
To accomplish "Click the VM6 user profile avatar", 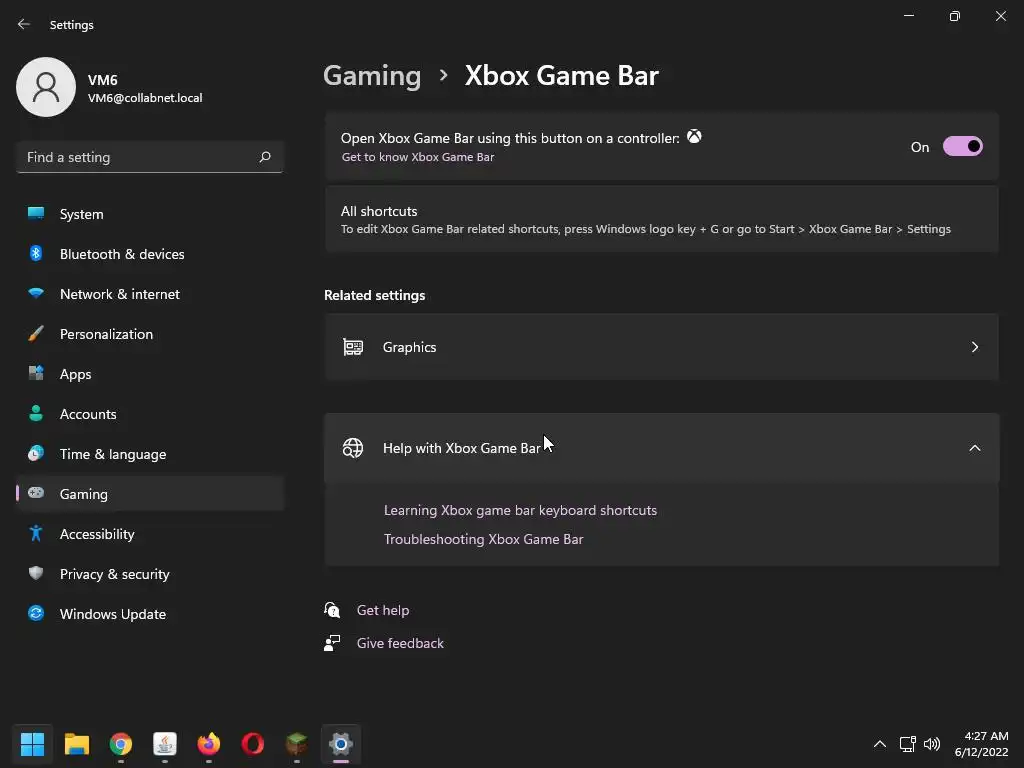I will pos(46,87).
